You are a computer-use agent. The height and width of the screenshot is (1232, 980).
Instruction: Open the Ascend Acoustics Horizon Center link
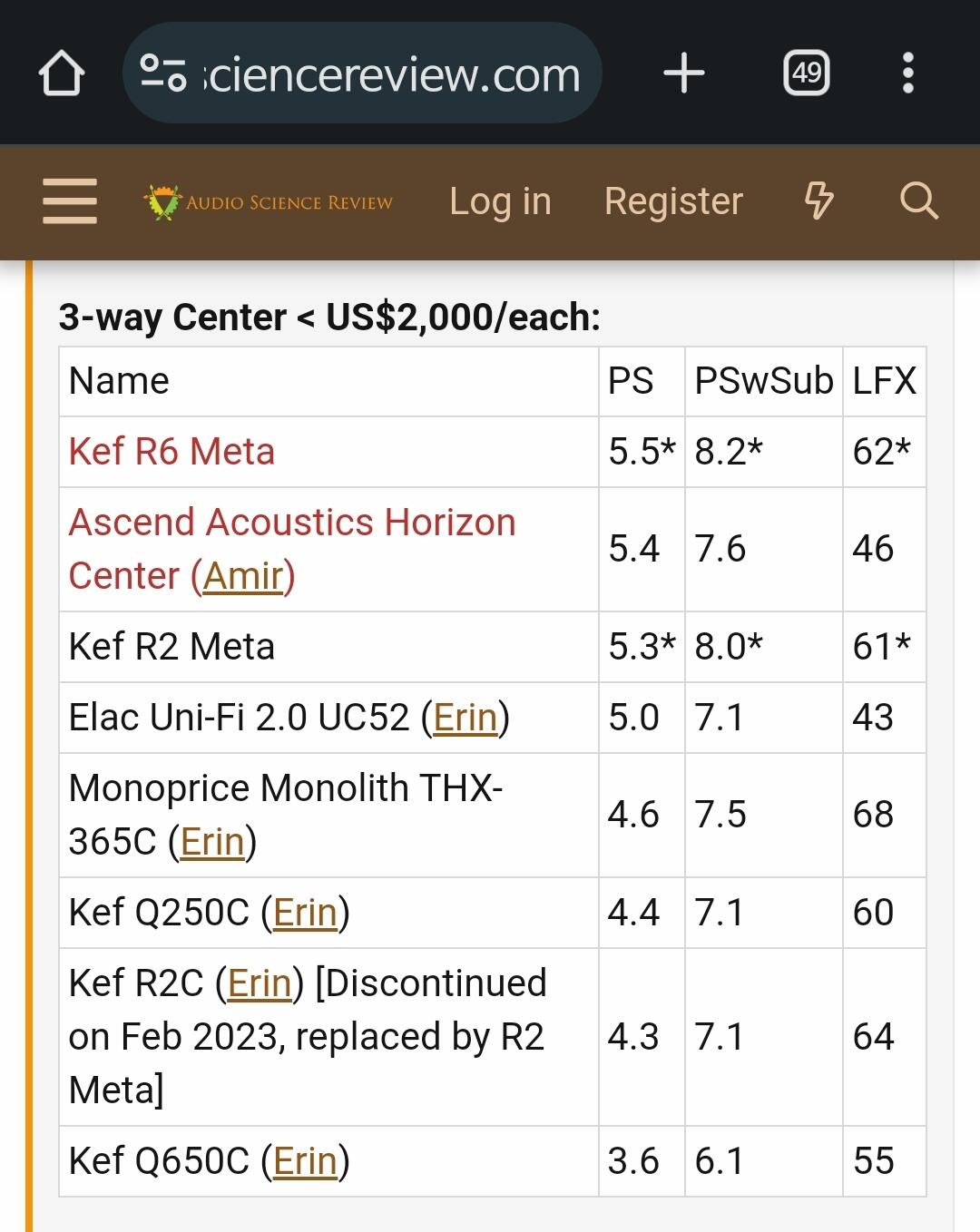pyautogui.click(x=291, y=523)
